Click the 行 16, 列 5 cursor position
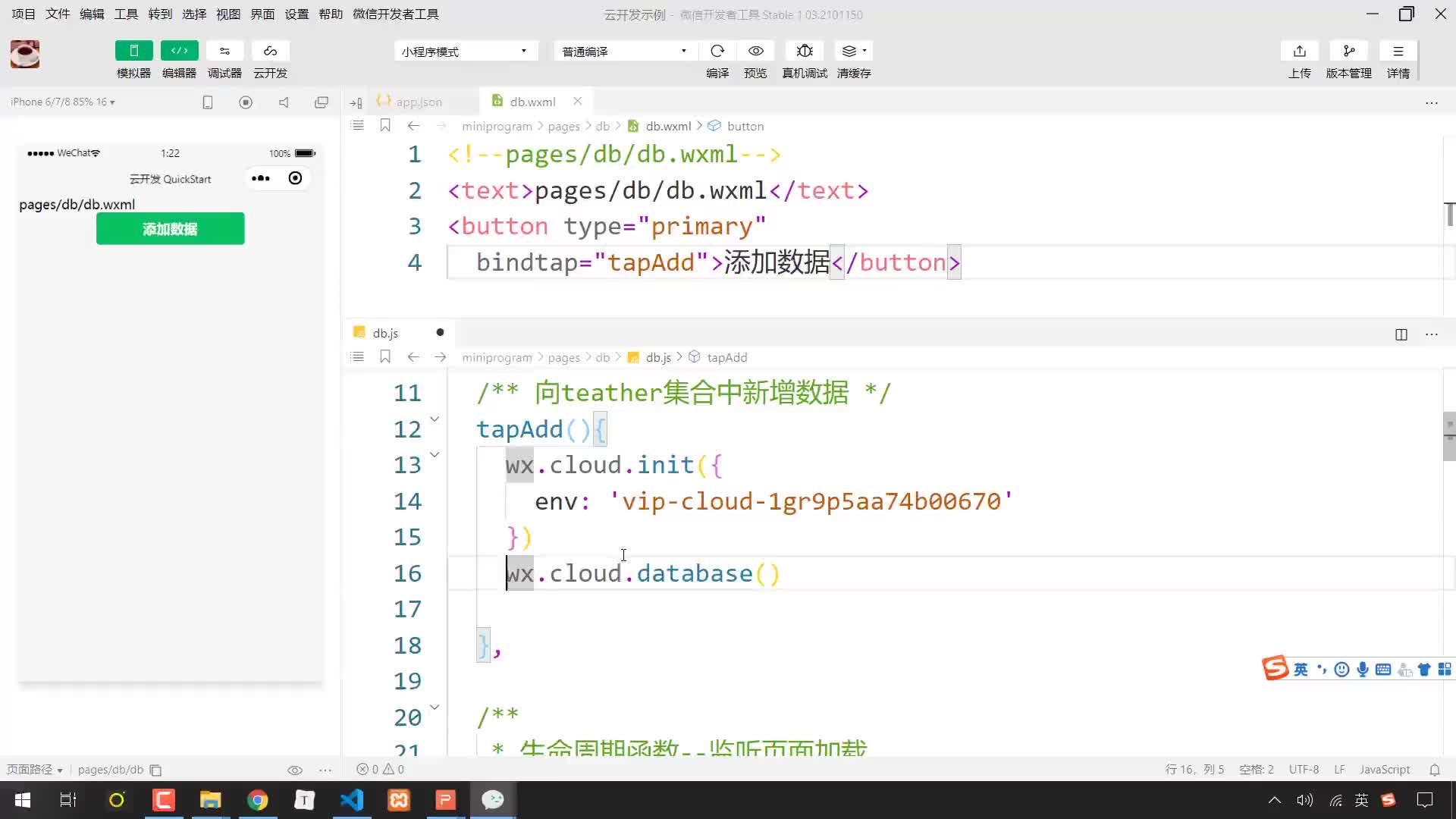 tap(1194, 769)
